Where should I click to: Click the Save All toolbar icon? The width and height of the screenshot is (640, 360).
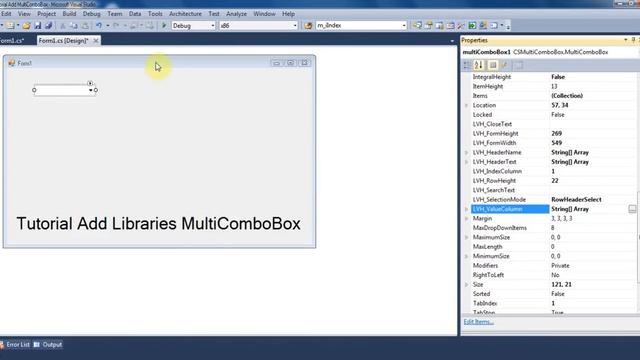click(x=49, y=26)
